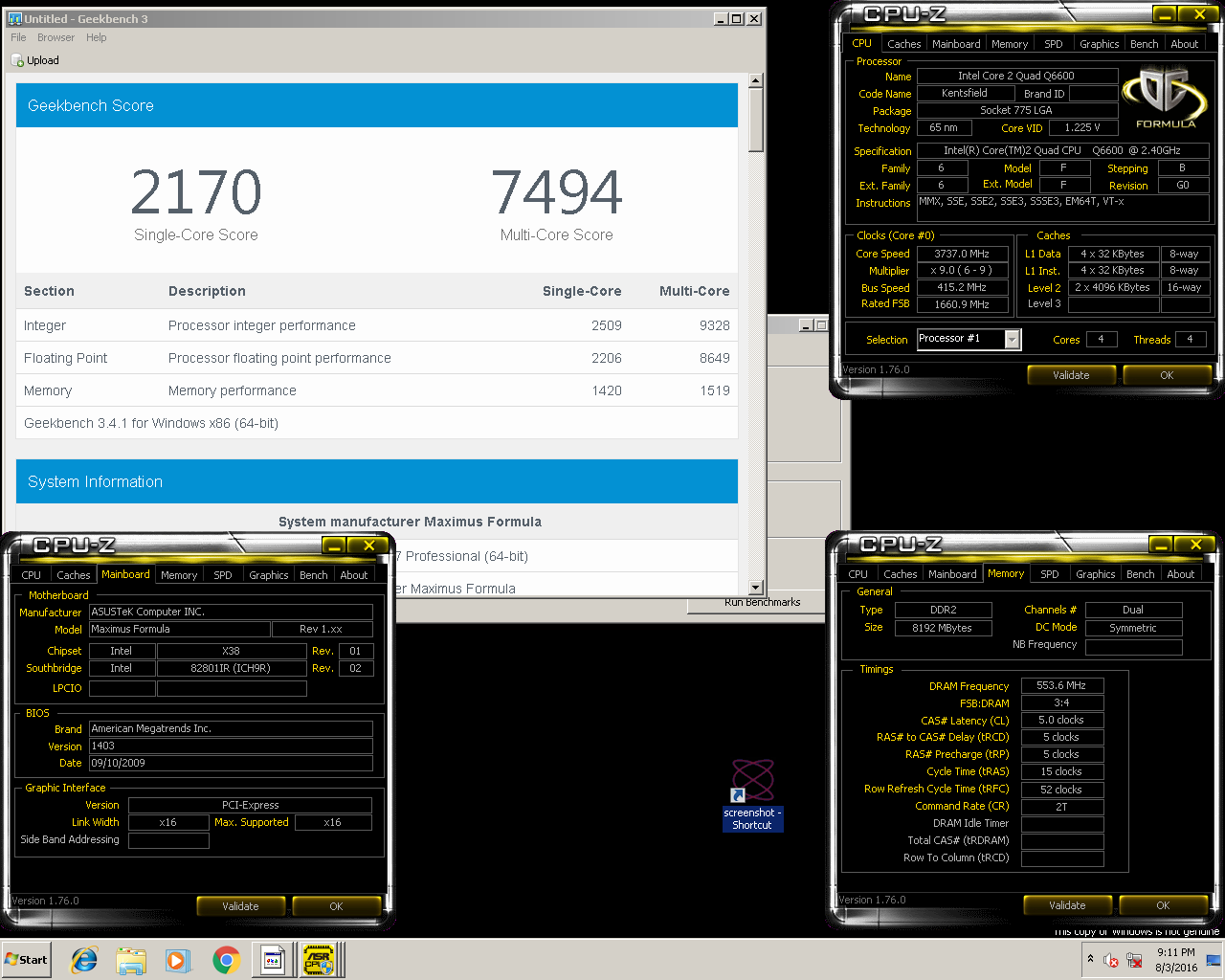Viewport: 1225px width, 980px height.
Task: Open Windows Media Player from taskbar
Action: (178, 960)
